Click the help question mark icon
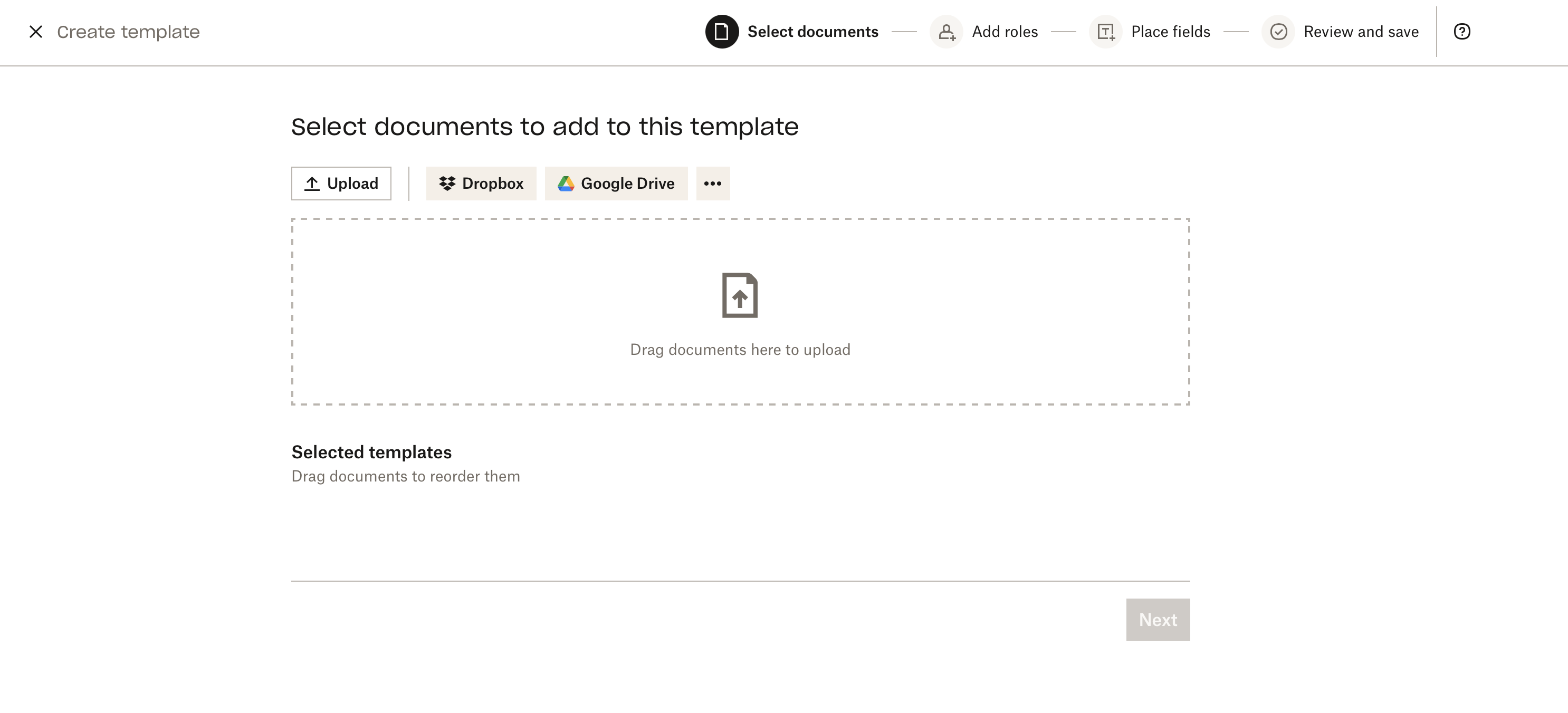The image size is (1568, 713). [1461, 31]
